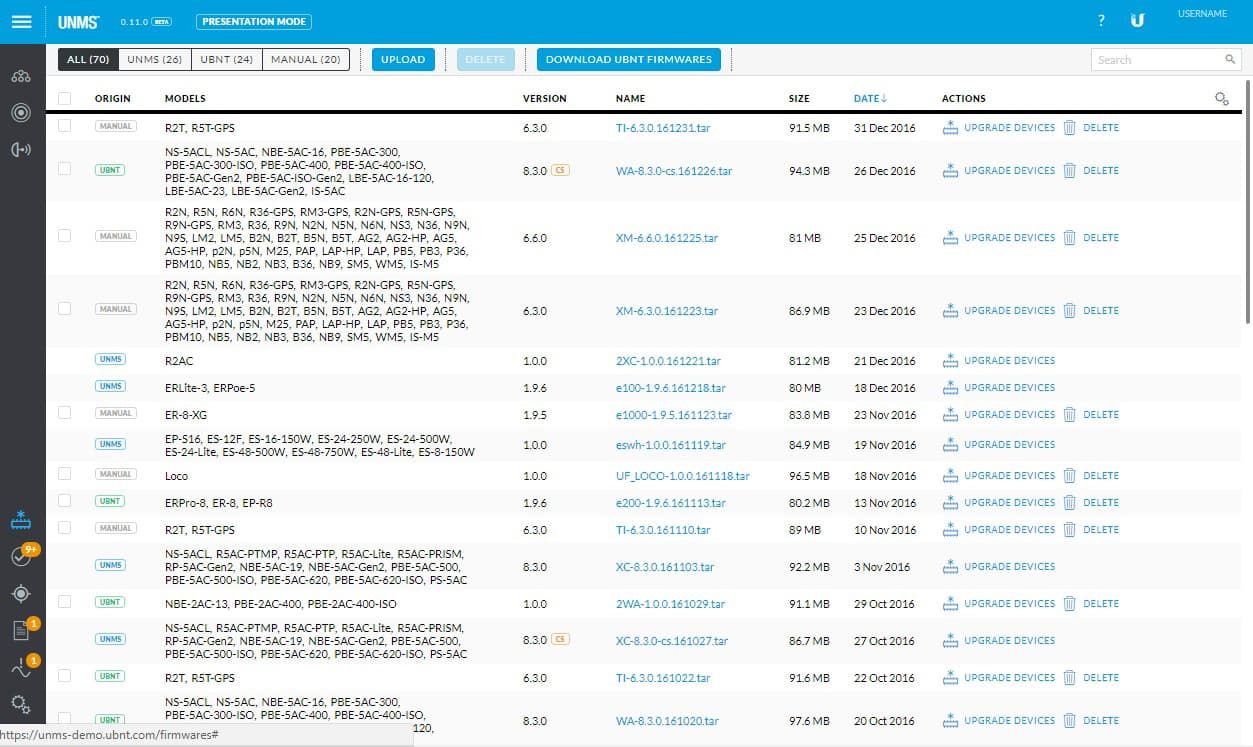Check the box for XM-6.6.0.161225.tar row
The image size is (1253, 747).
(65, 236)
